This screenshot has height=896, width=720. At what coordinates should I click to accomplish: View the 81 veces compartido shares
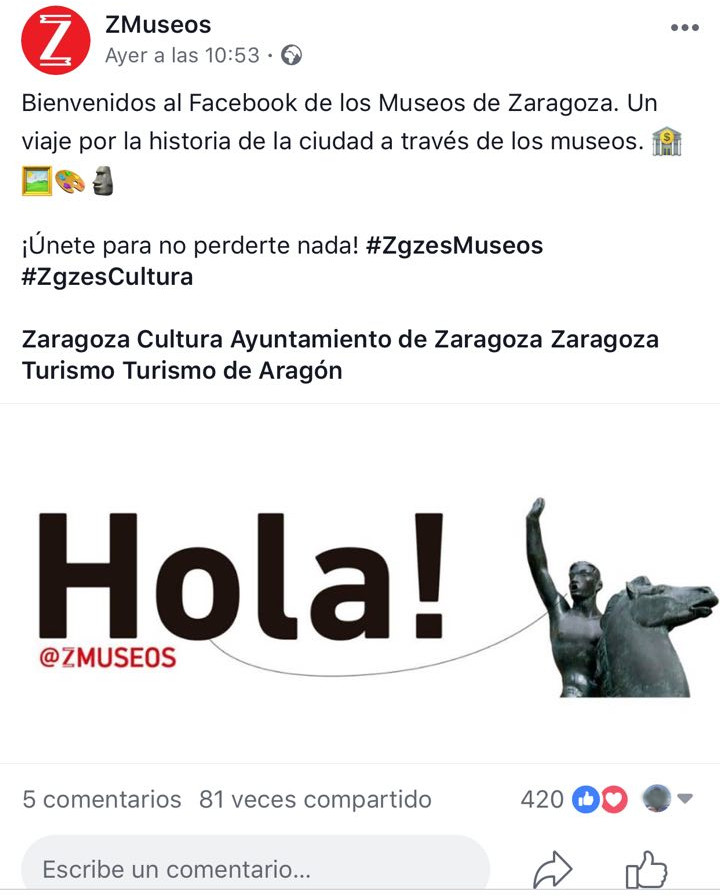pyautogui.click(x=315, y=799)
